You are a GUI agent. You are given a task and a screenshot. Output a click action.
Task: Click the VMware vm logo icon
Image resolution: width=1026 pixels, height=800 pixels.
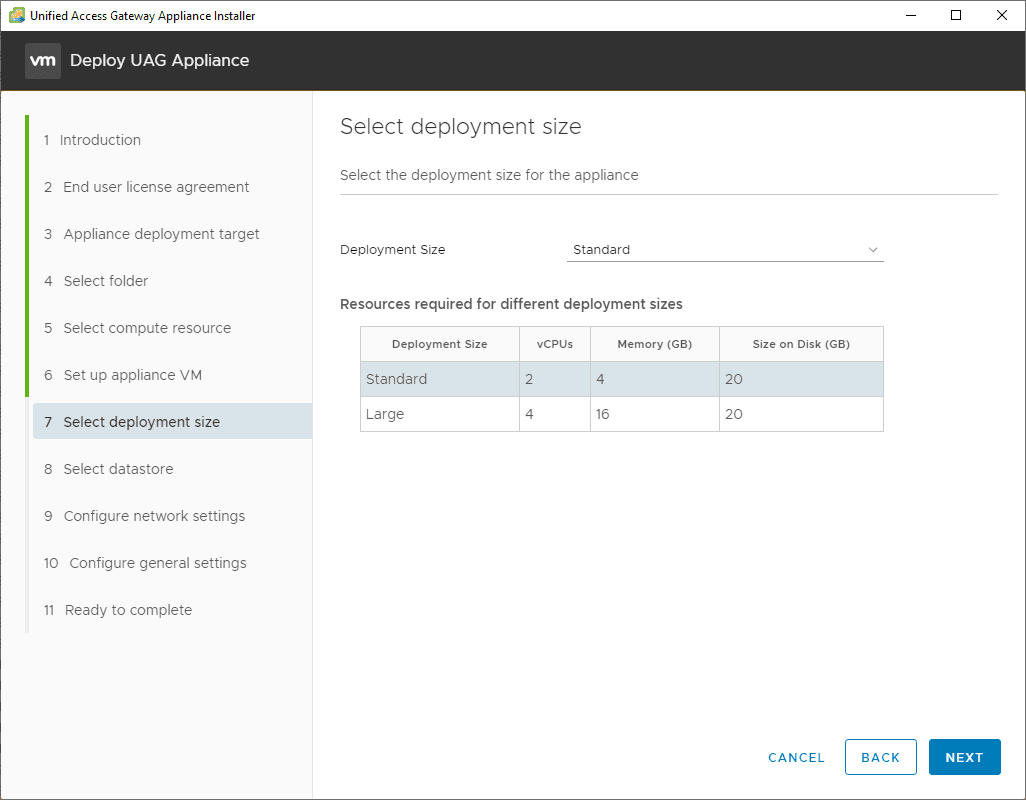coord(43,61)
